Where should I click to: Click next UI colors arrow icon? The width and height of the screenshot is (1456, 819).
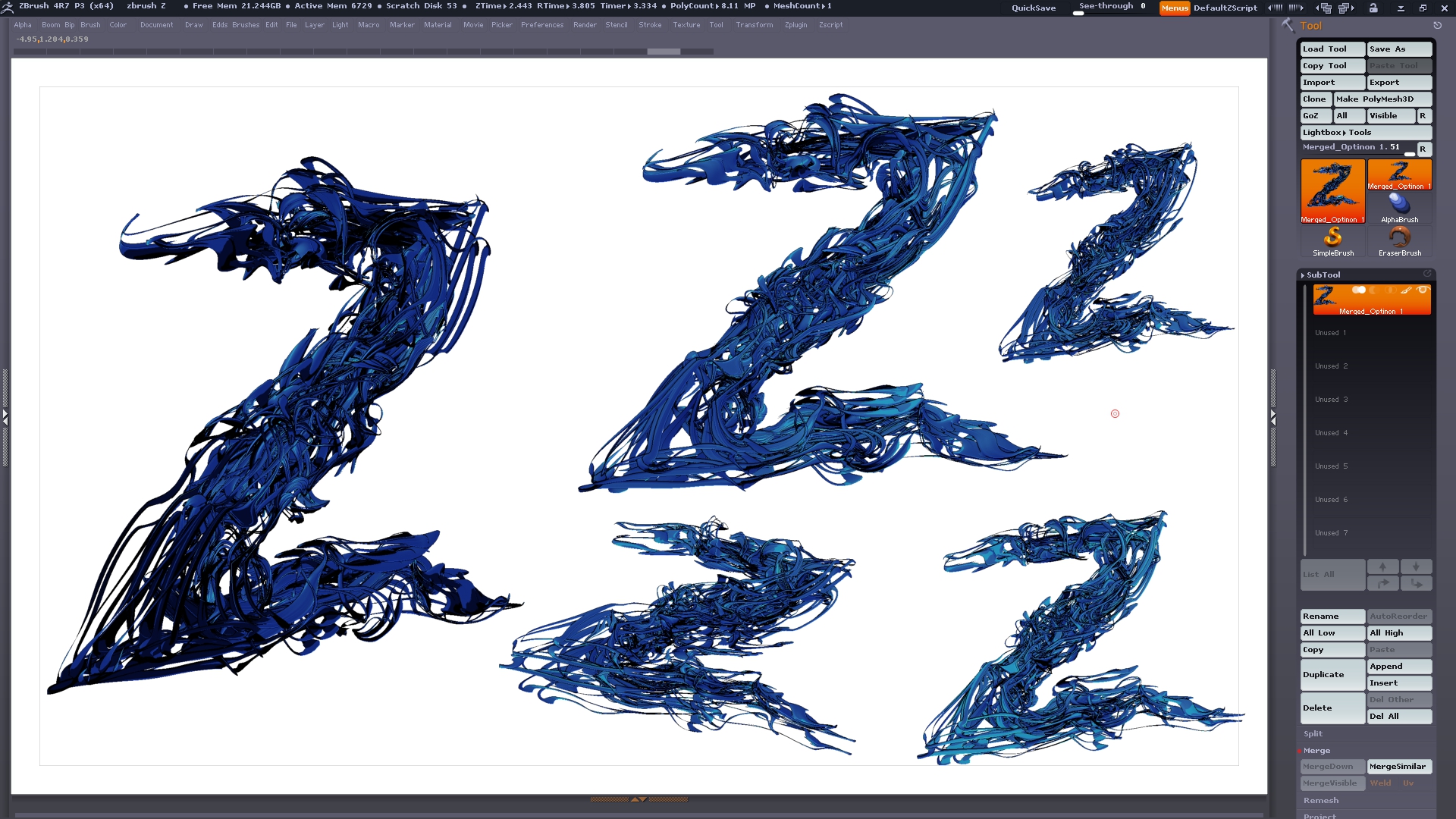pos(1296,8)
